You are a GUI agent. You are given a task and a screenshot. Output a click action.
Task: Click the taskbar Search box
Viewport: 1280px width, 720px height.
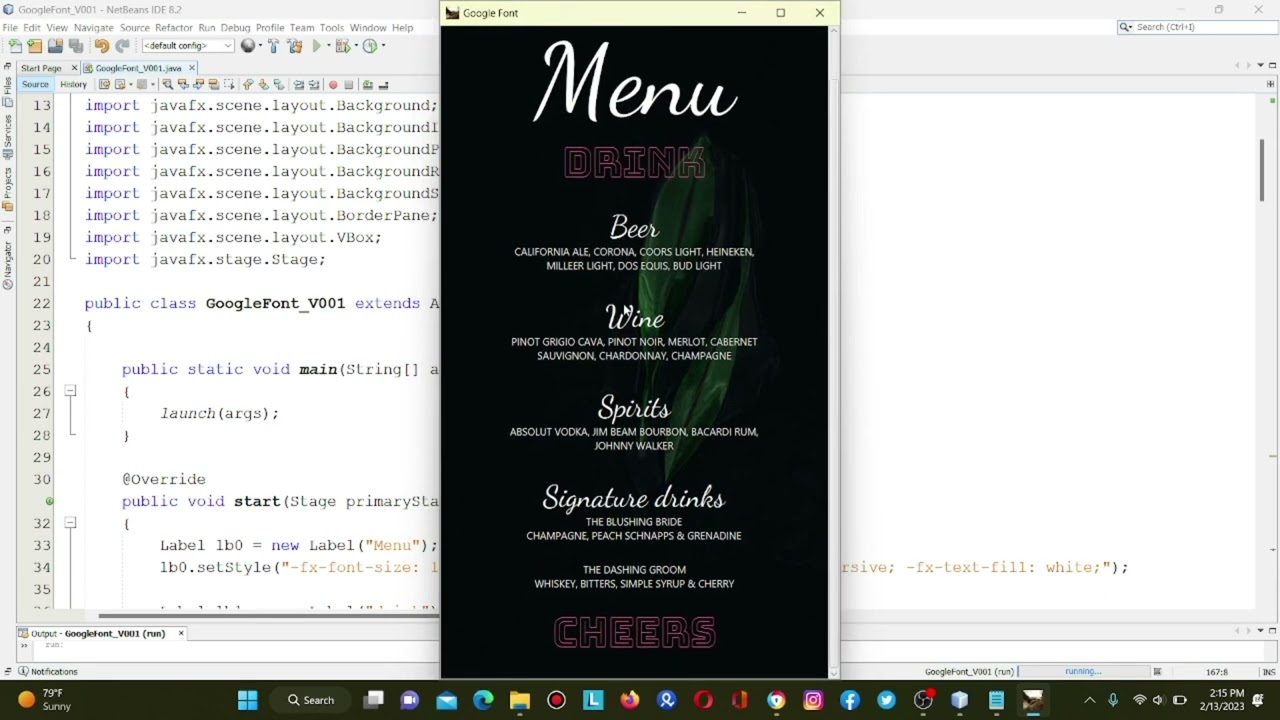[x=311, y=700]
